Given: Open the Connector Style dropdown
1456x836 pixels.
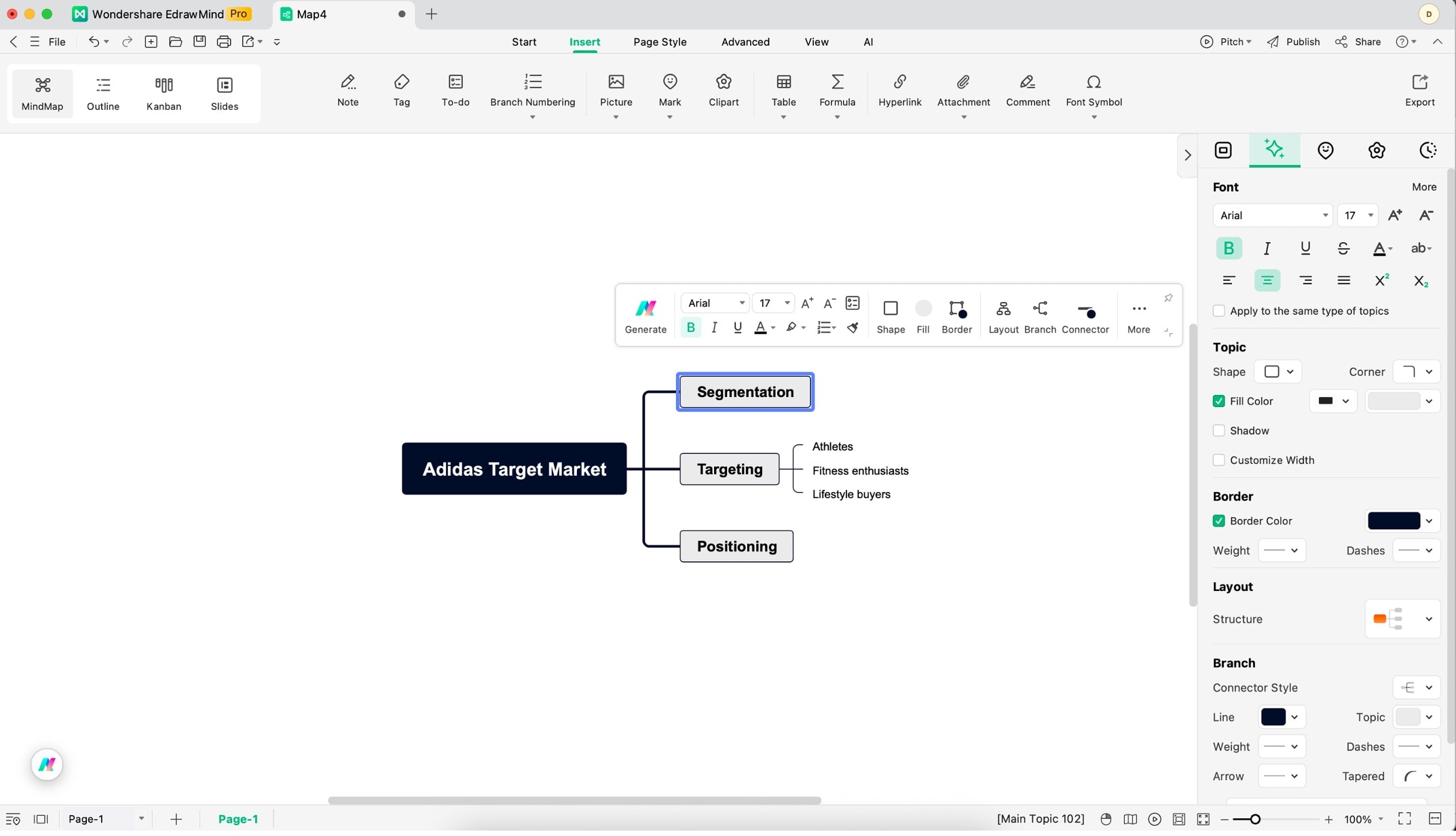Looking at the screenshot, I should (x=1416, y=687).
